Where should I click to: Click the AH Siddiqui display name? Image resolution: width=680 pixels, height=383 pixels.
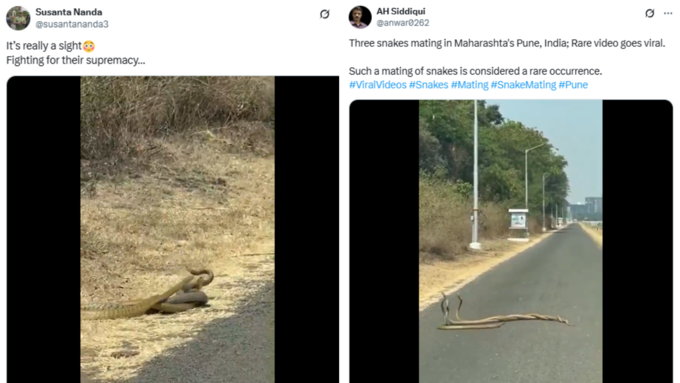401,11
